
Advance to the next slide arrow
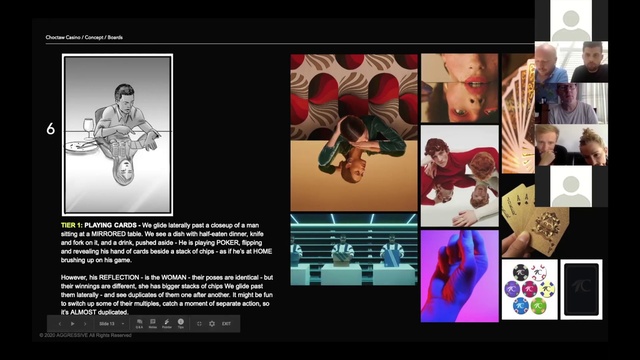[x=85, y=324]
